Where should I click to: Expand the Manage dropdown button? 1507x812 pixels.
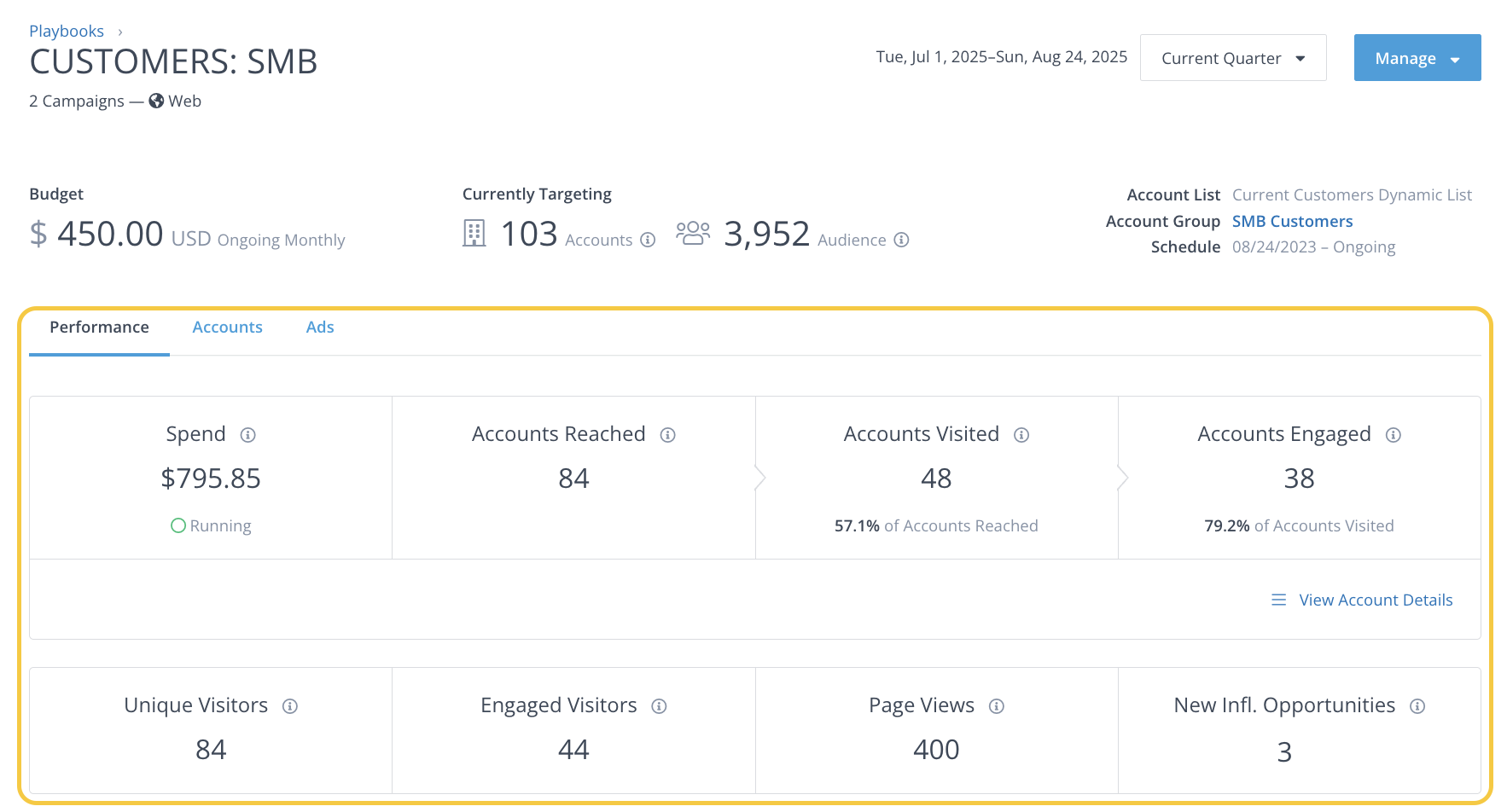(x=1417, y=58)
